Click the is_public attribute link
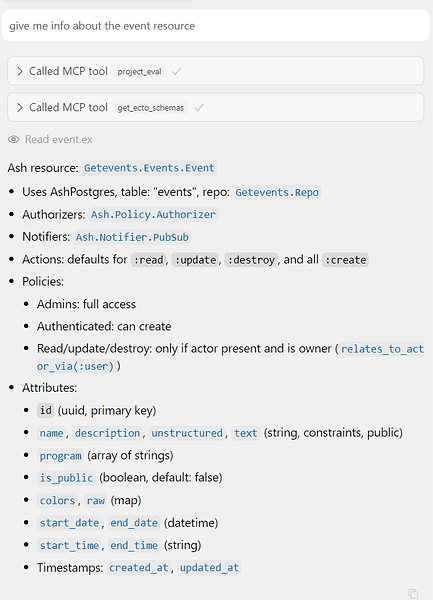 [66, 478]
